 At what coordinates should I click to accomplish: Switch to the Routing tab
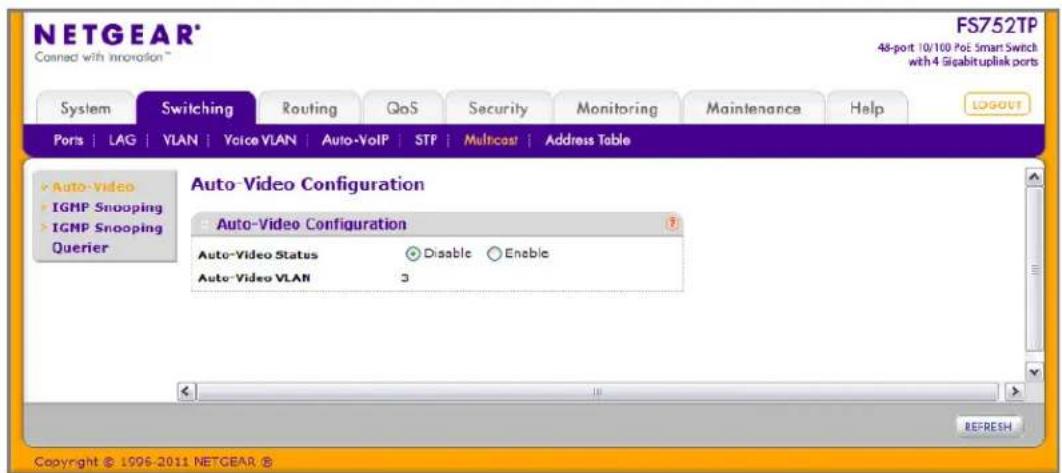[x=310, y=108]
